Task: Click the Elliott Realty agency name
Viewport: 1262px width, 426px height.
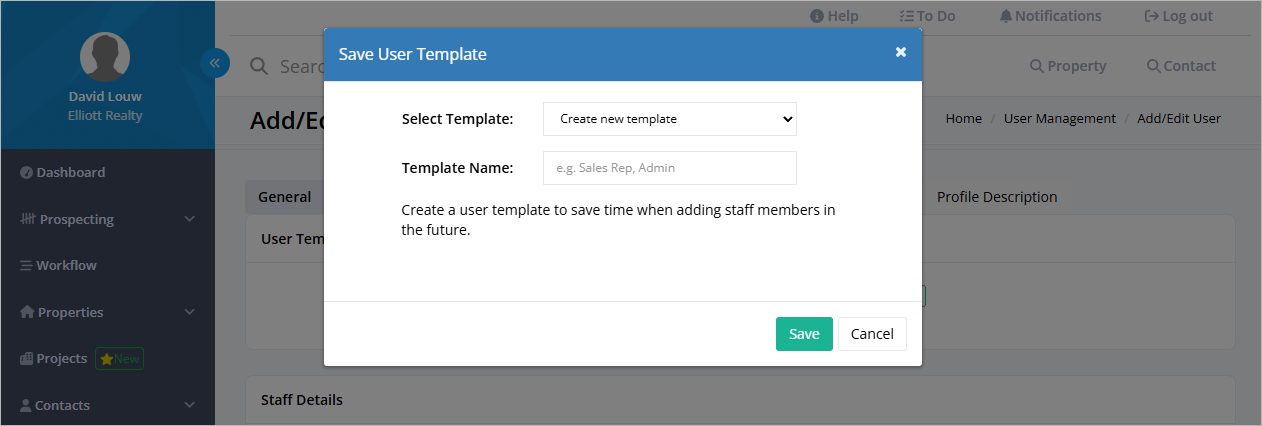Action: tap(105, 115)
